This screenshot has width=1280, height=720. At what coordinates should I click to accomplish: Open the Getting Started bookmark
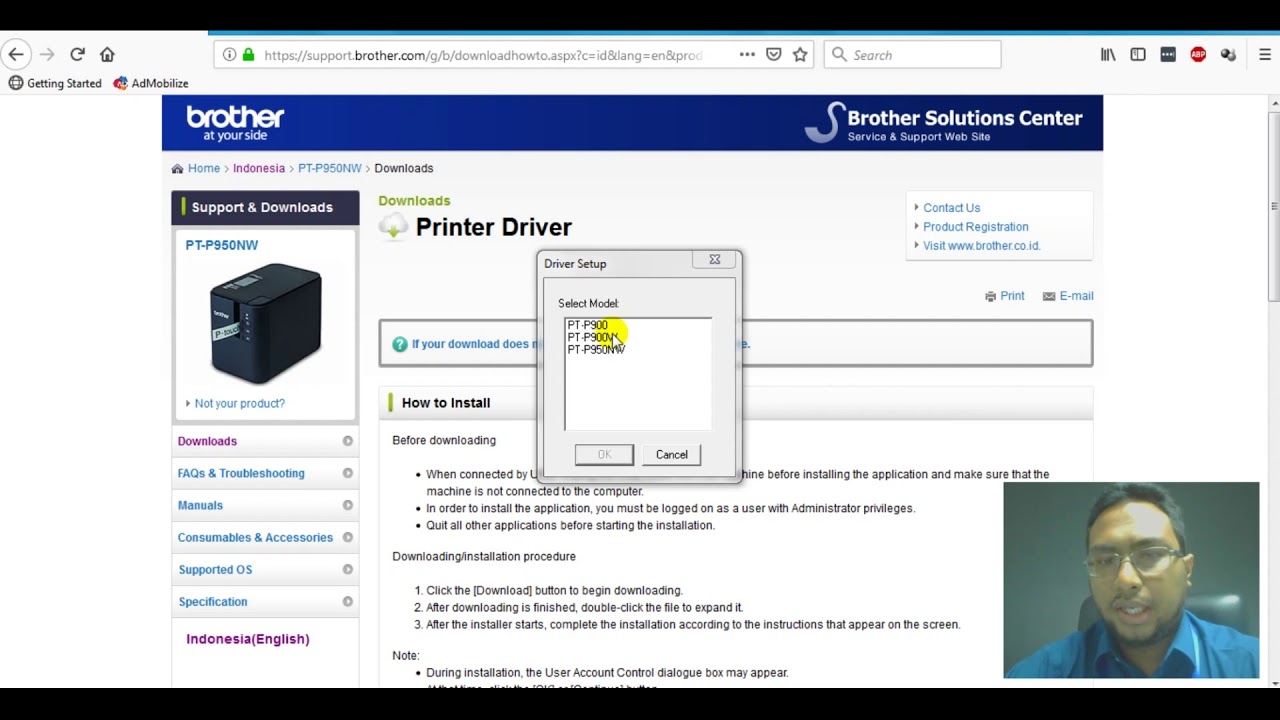55,83
